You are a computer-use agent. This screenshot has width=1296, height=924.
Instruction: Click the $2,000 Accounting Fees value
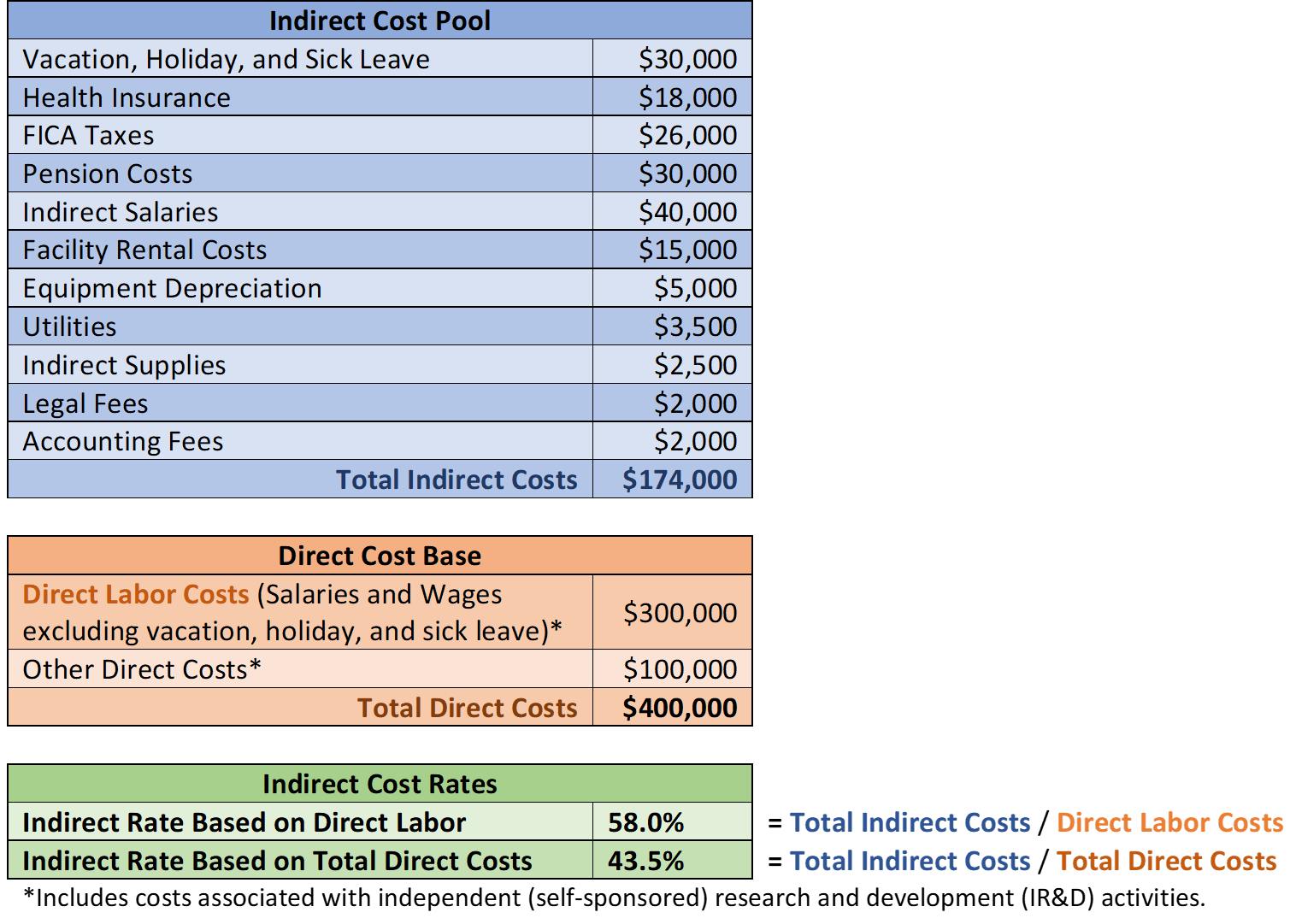pyautogui.click(x=673, y=440)
